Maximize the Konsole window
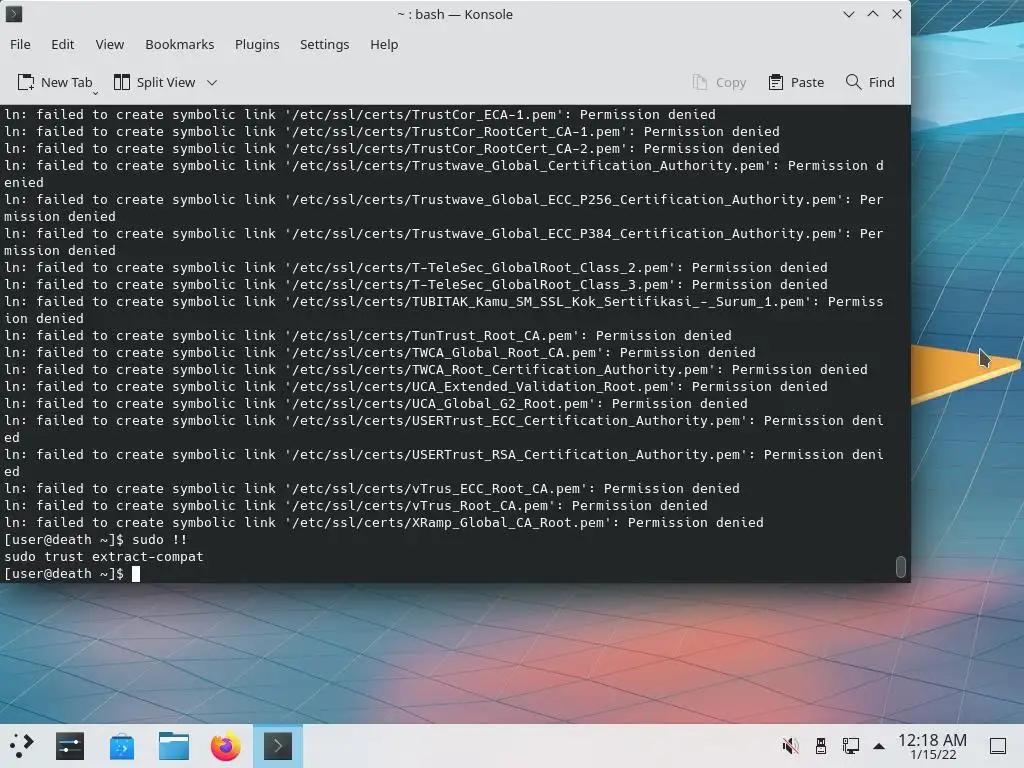The image size is (1024, 768). click(872, 14)
